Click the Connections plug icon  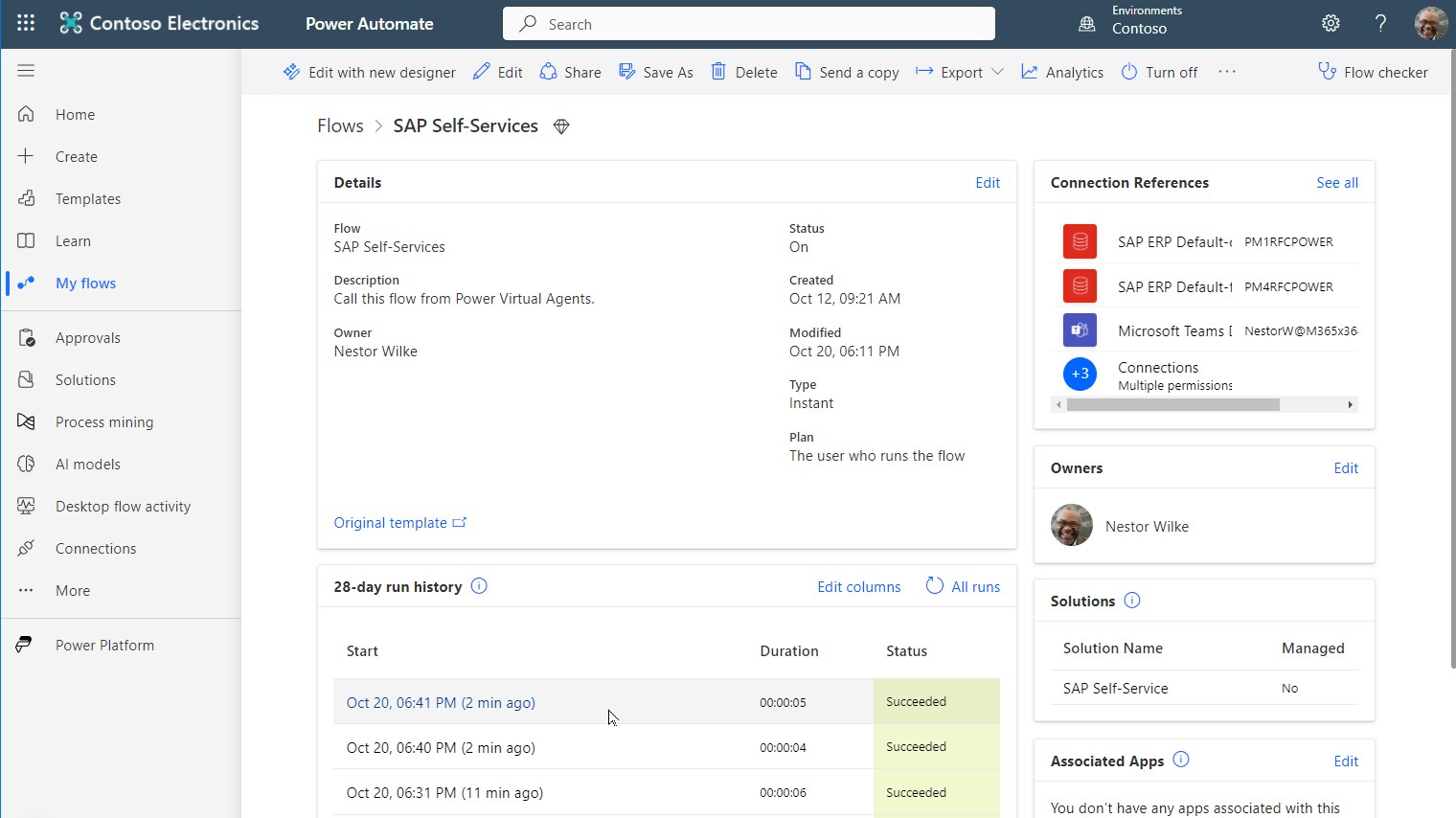click(x=26, y=548)
